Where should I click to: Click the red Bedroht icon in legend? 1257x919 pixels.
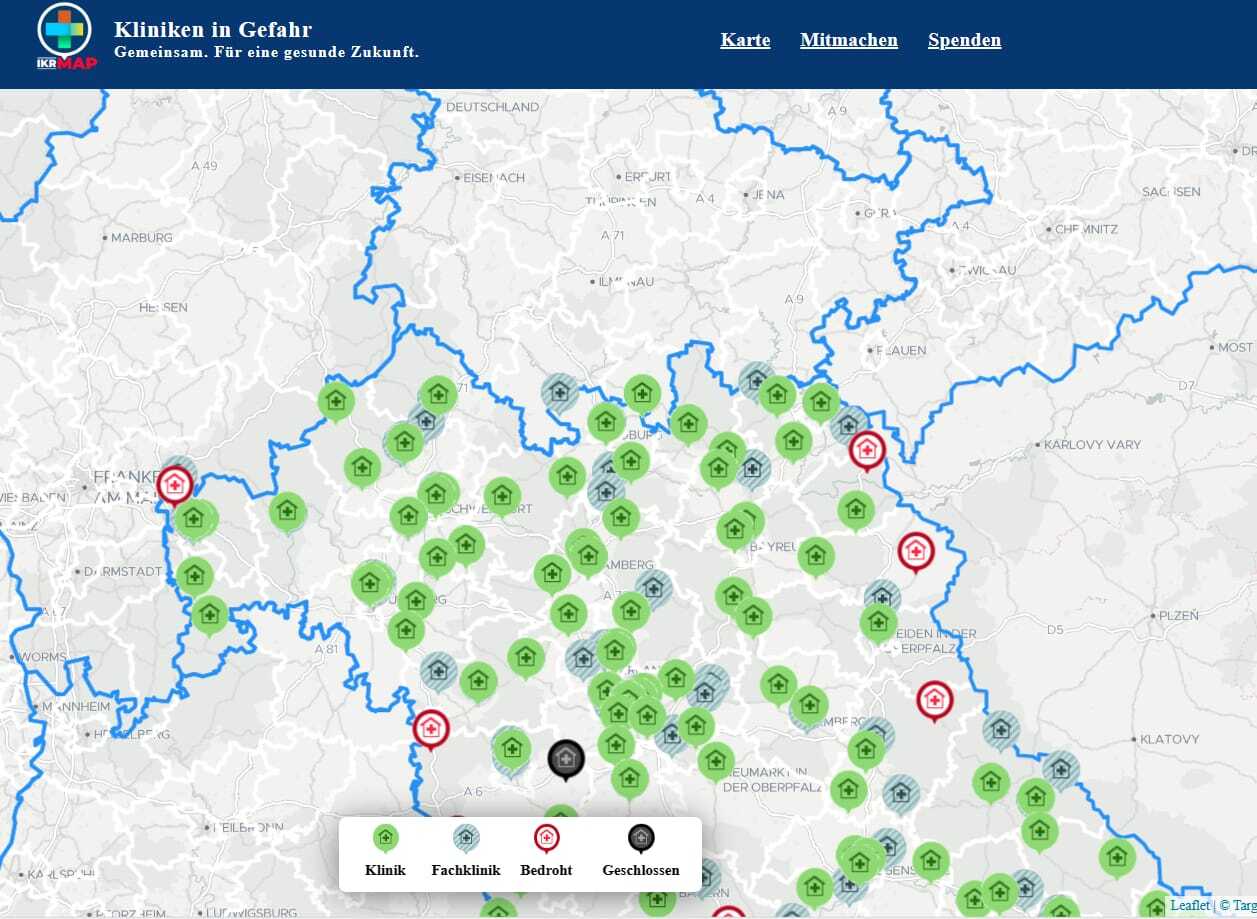point(546,838)
